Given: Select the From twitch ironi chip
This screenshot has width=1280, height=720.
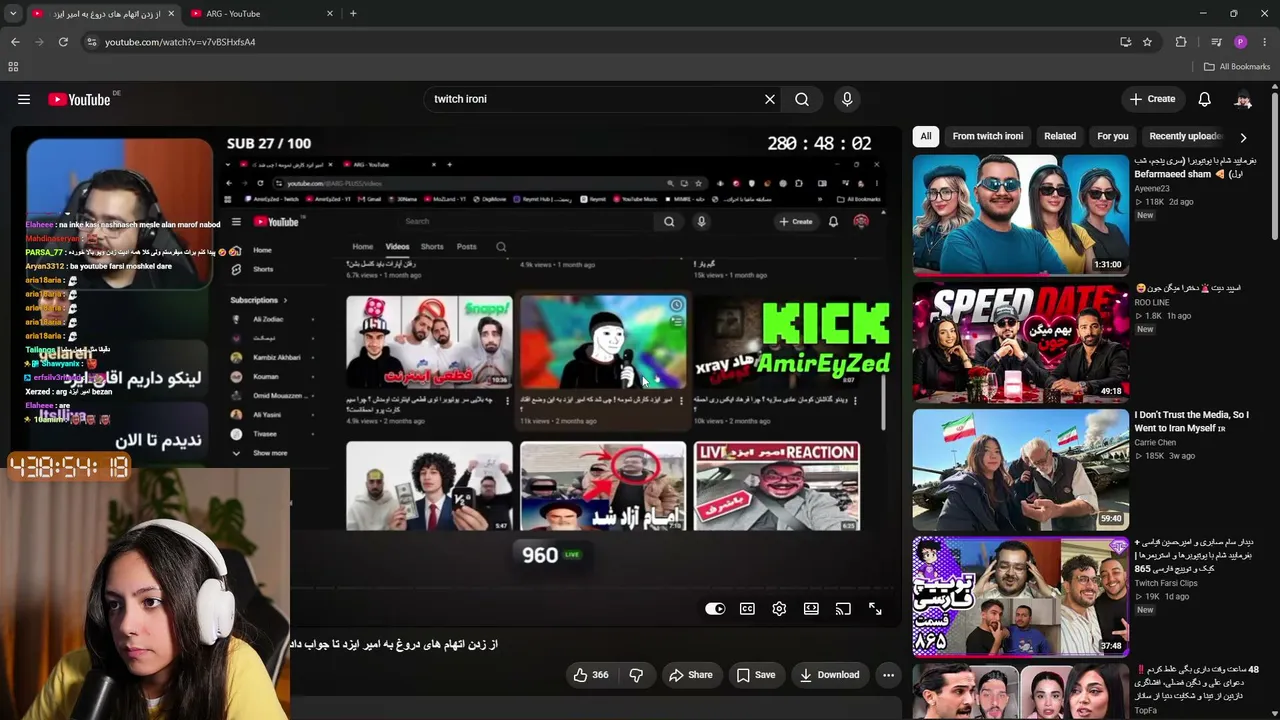Looking at the screenshot, I should (988, 136).
